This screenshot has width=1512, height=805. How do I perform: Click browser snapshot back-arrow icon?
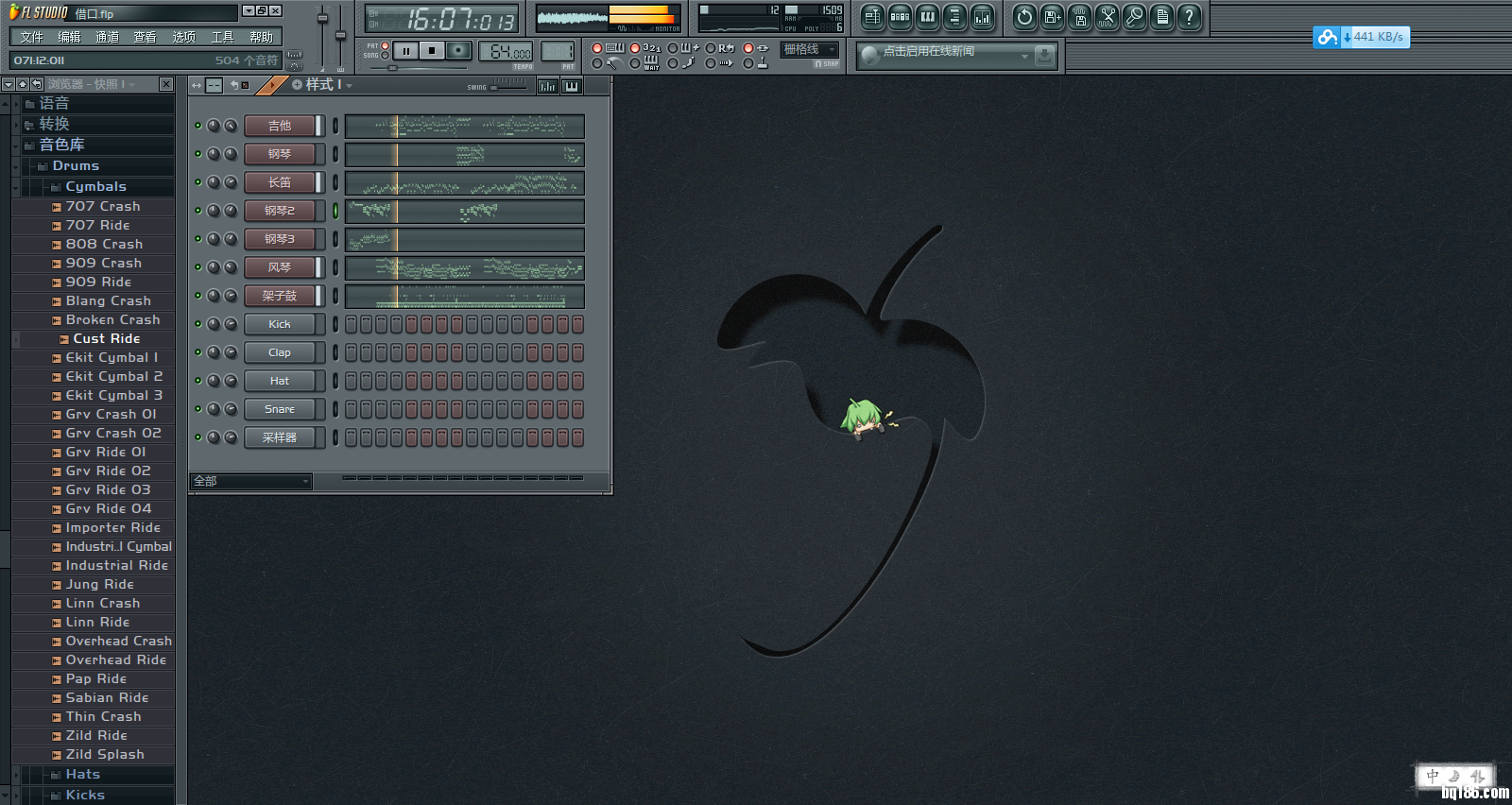point(36,84)
